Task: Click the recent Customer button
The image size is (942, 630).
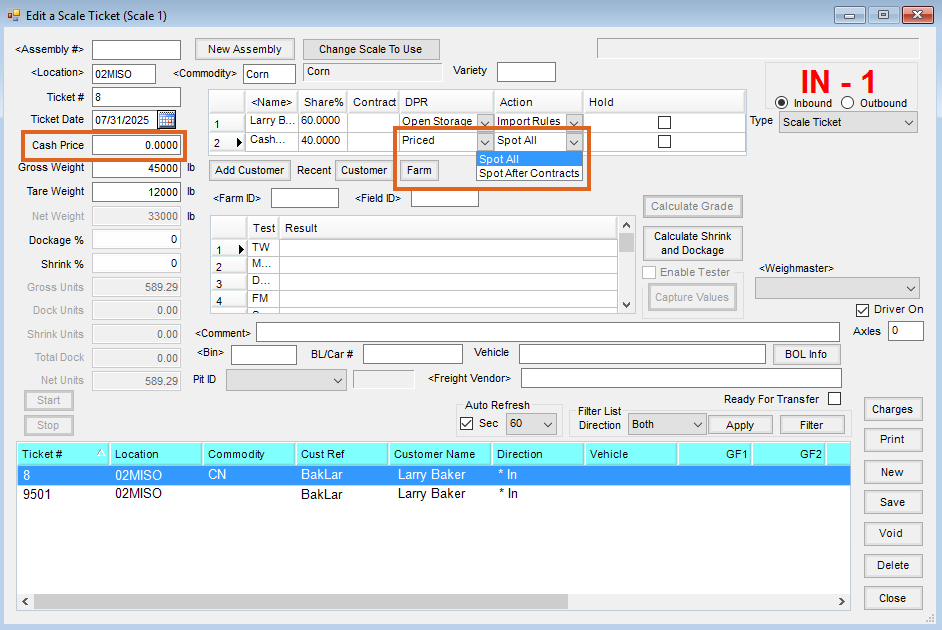Action: coord(364,170)
